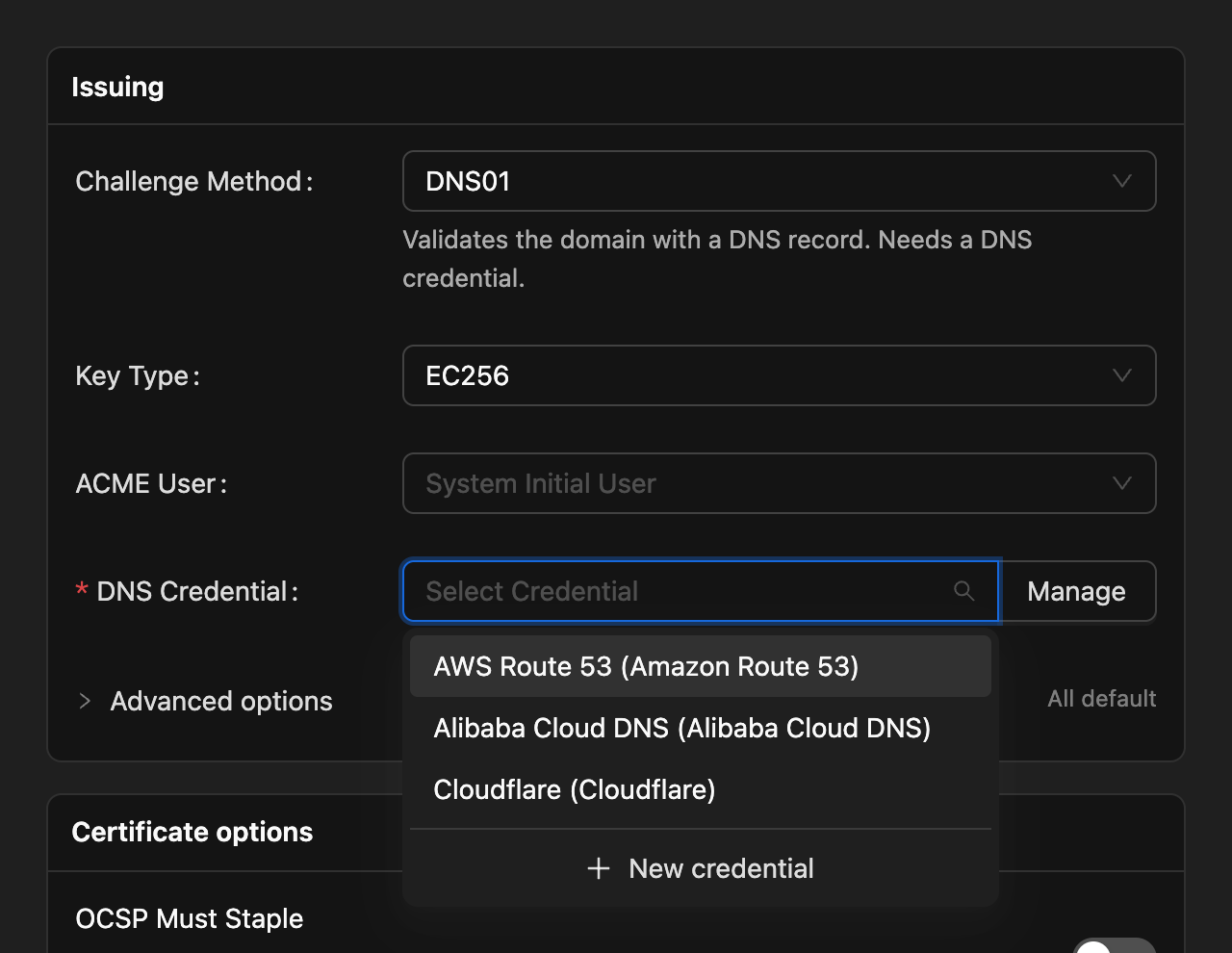
Task: Open the Key Type dropdown
Action: (x=779, y=375)
